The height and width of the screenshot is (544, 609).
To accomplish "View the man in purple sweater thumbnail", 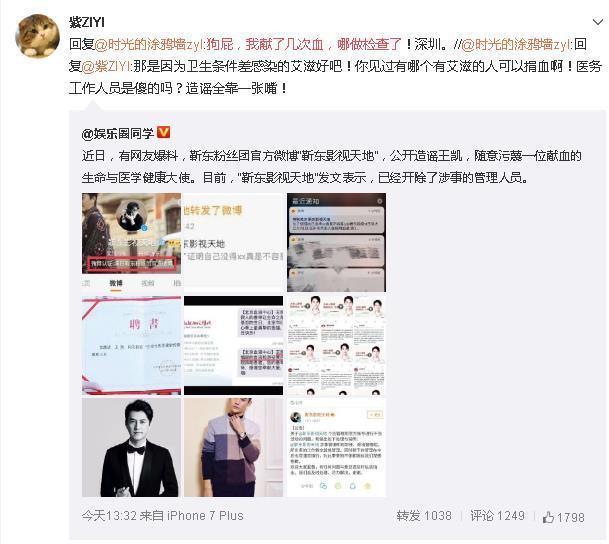I will (233, 448).
